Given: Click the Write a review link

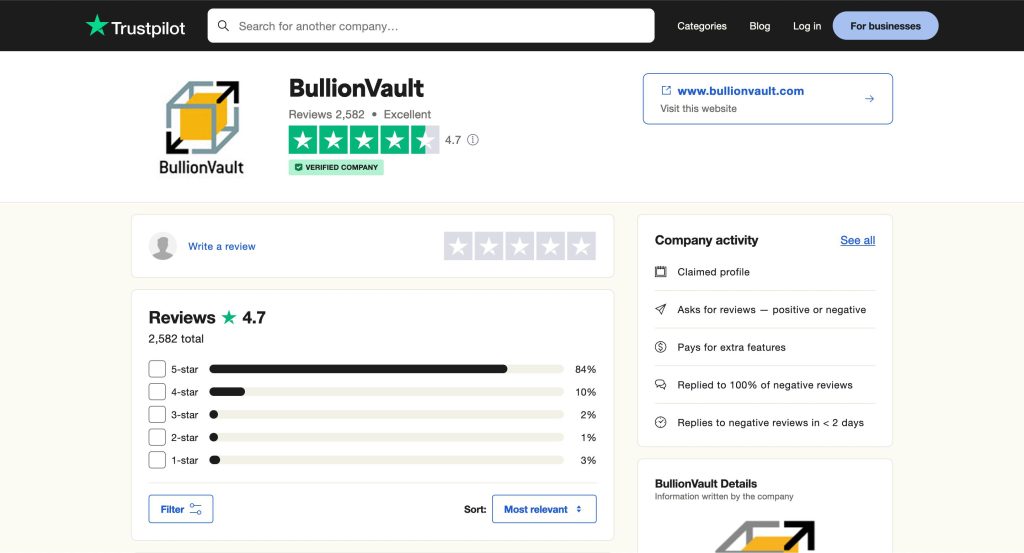Looking at the screenshot, I should pyautogui.click(x=222, y=247).
